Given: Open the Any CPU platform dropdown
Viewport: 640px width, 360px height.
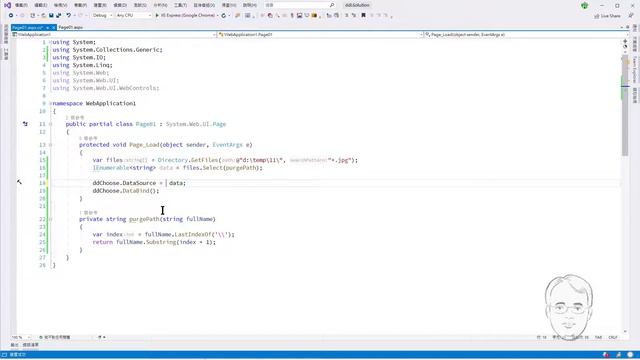Looking at the screenshot, I should pyautogui.click(x=133, y=15).
